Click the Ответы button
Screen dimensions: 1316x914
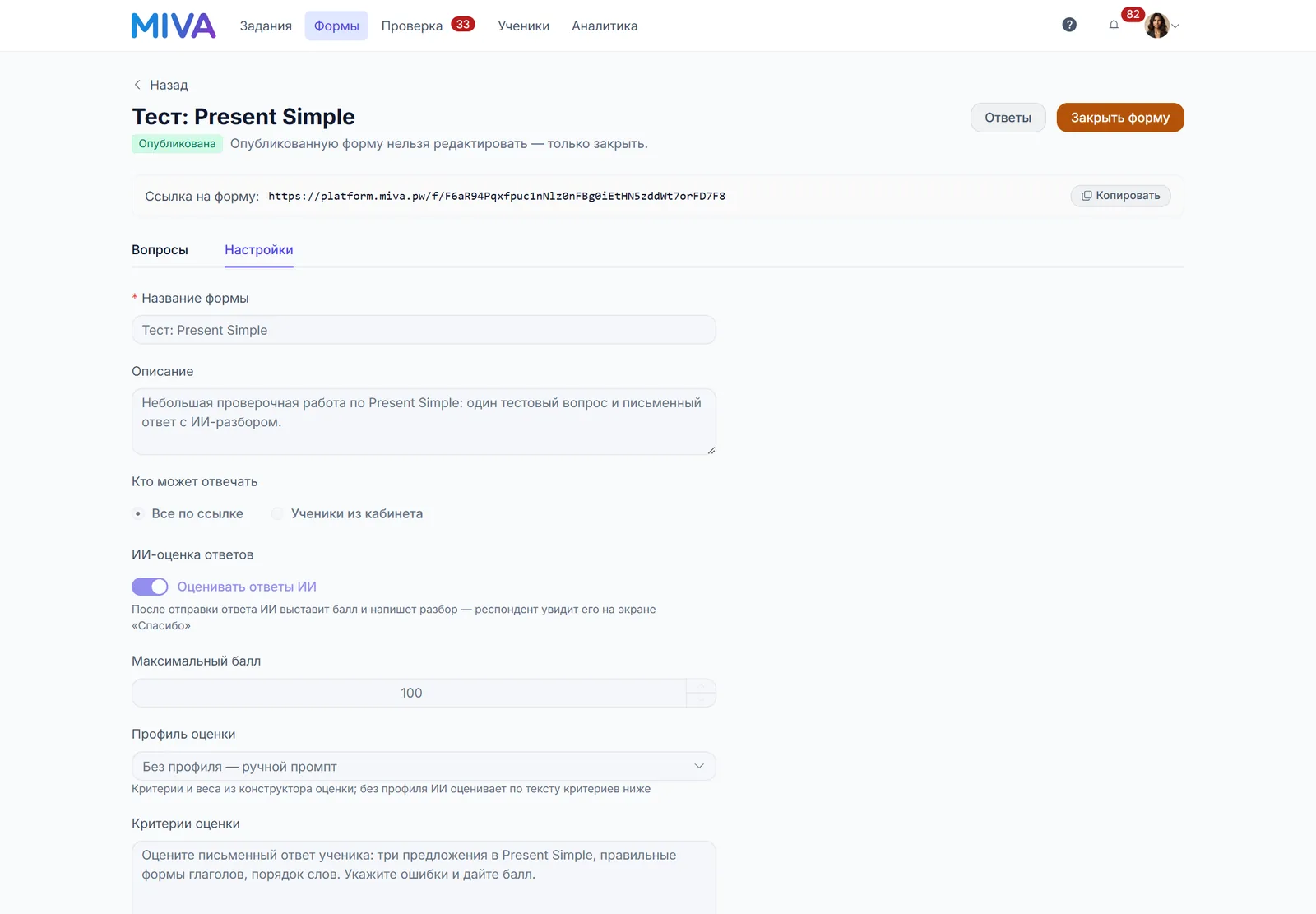pyautogui.click(x=1008, y=118)
